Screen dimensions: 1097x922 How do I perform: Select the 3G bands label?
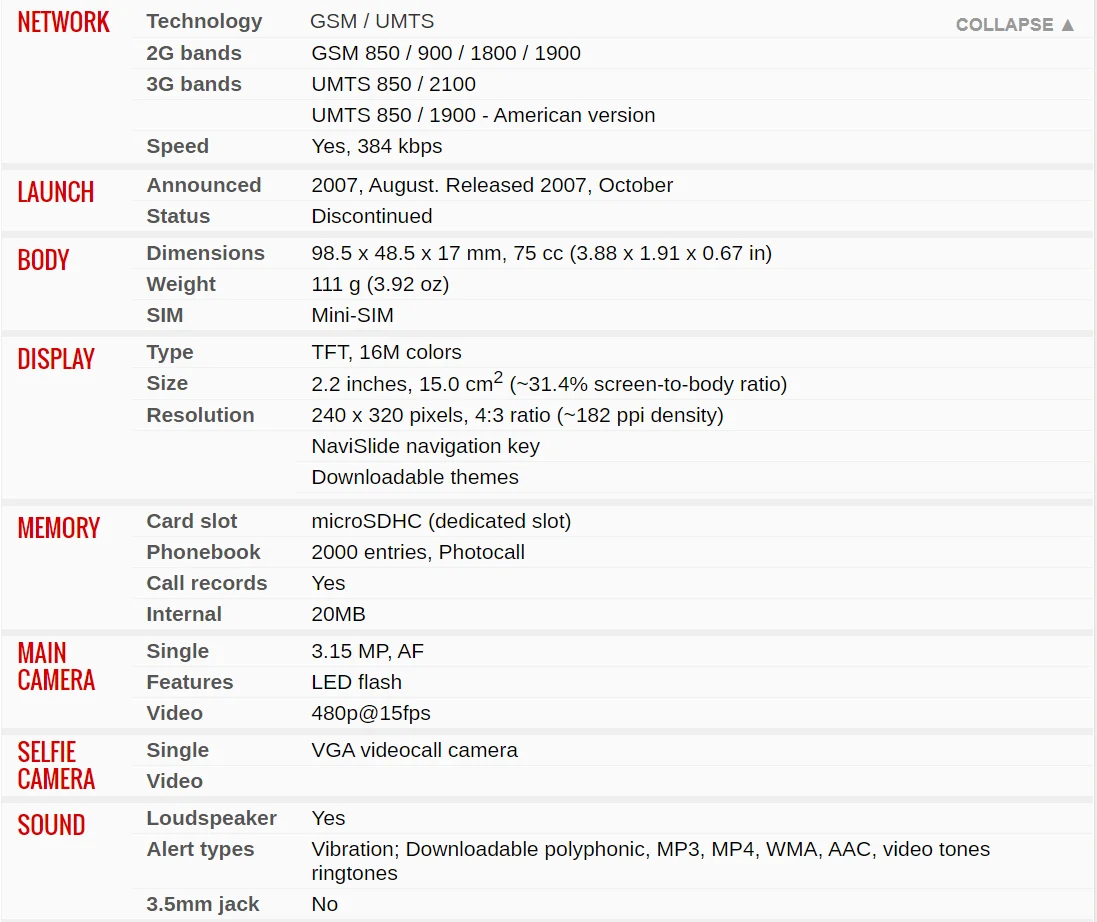coord(194,84)
